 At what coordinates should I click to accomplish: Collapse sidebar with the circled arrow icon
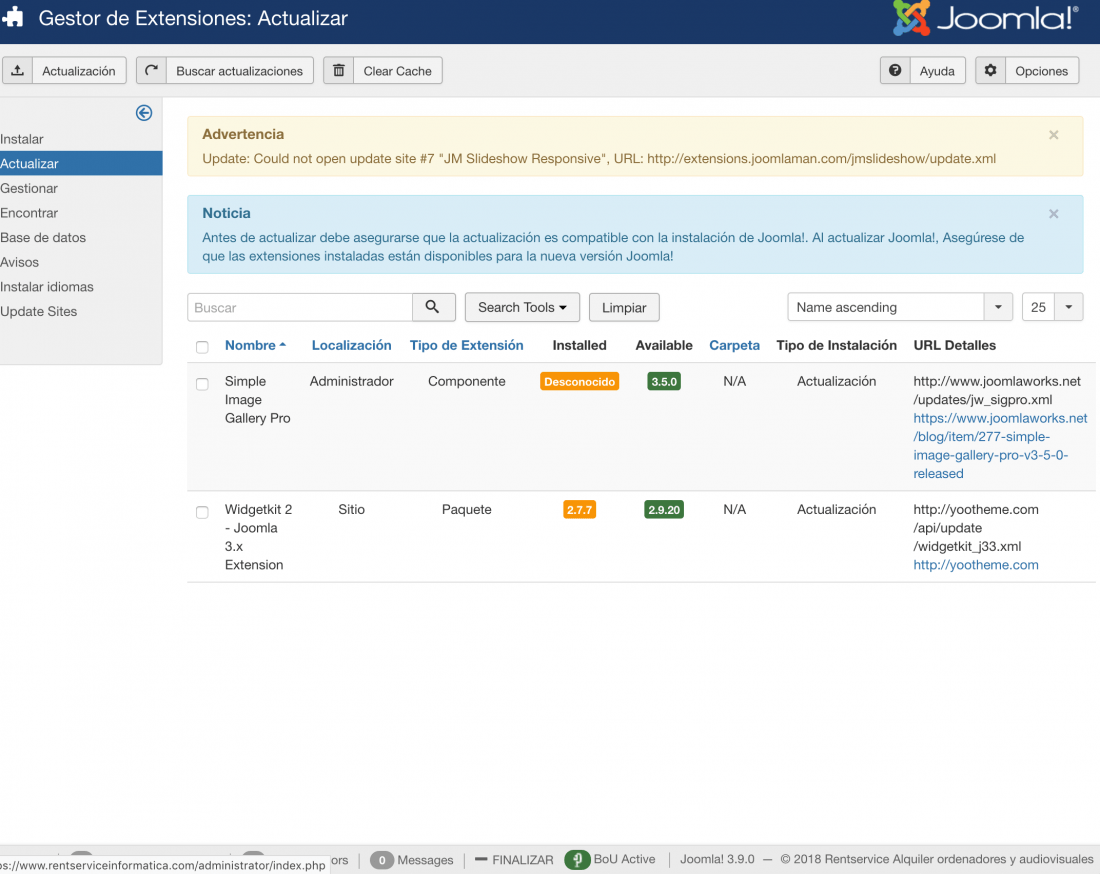click(144, 113)
